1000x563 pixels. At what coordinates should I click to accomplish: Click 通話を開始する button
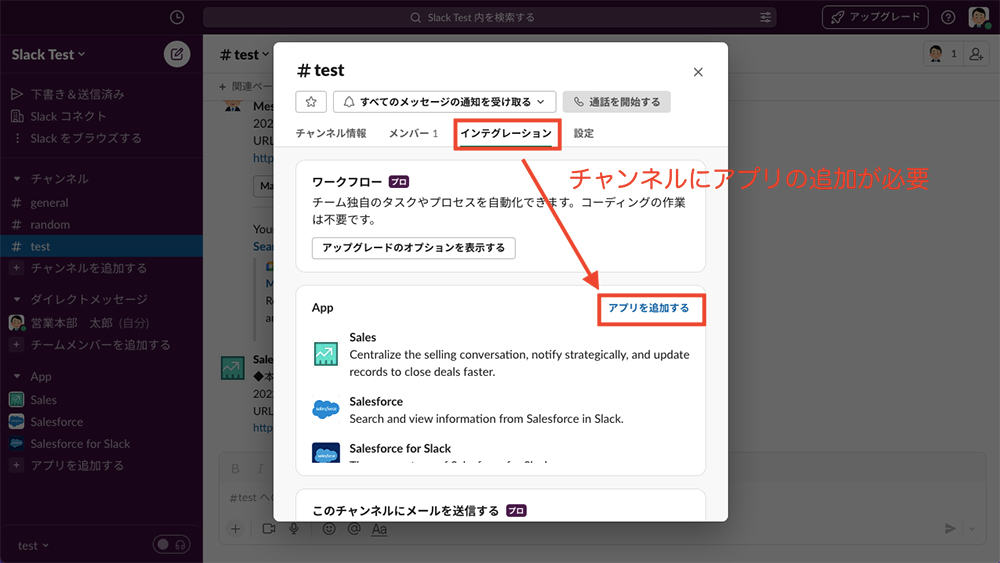coord(616,101)
